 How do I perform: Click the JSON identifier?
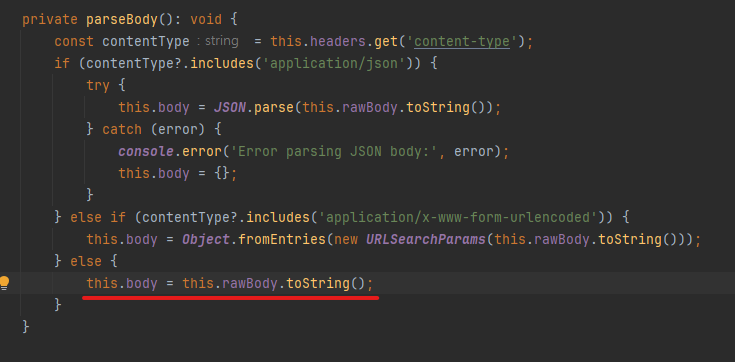[x=230, y=107]
